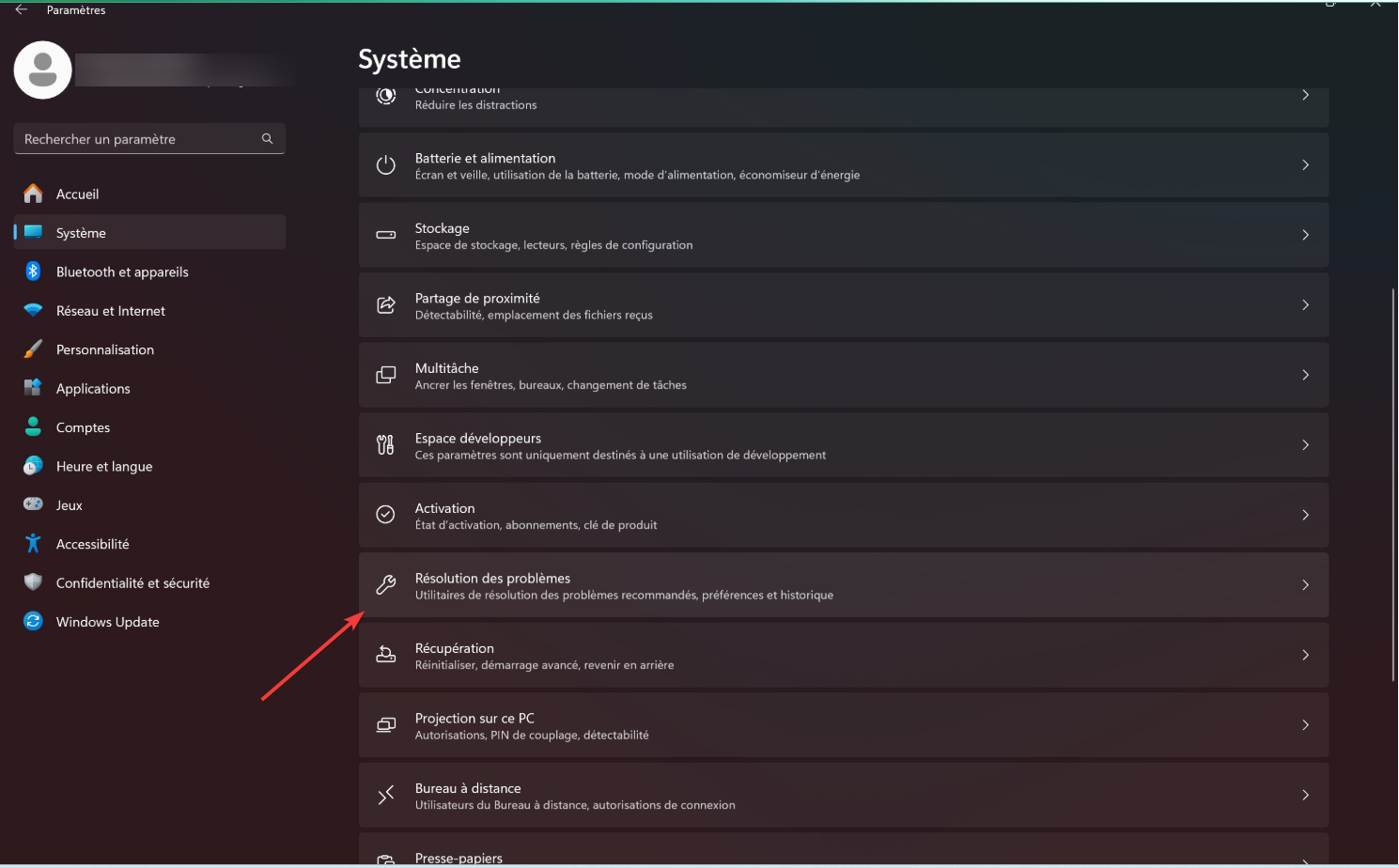1399x868 pixels.
Task: Open Multitâche row chevron
Action: (x=1306, y=375)
